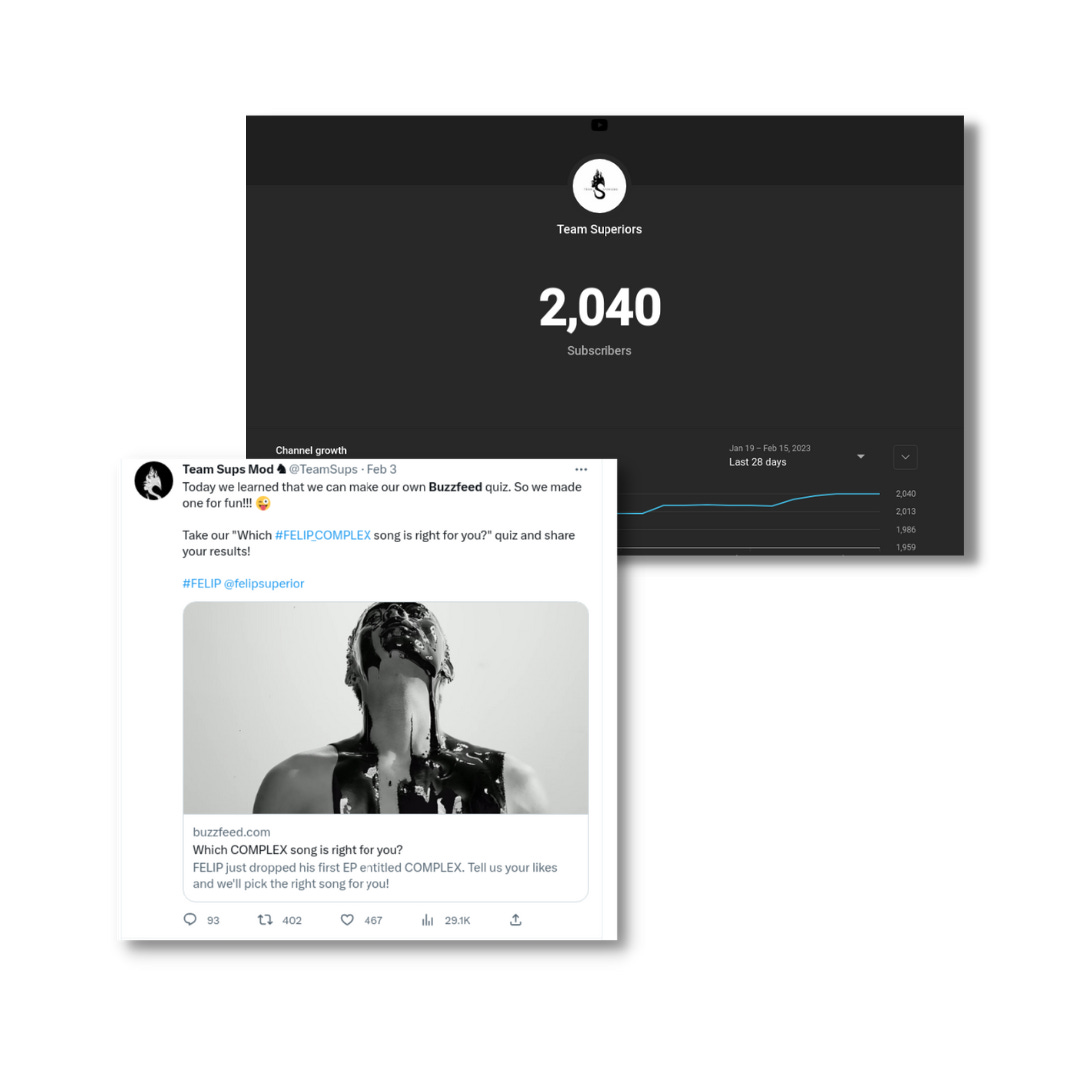The height and width of the screenshot is (1080, 1080).
Task: Open the @TeamSups handle
Action: click(x=323, y=469)
